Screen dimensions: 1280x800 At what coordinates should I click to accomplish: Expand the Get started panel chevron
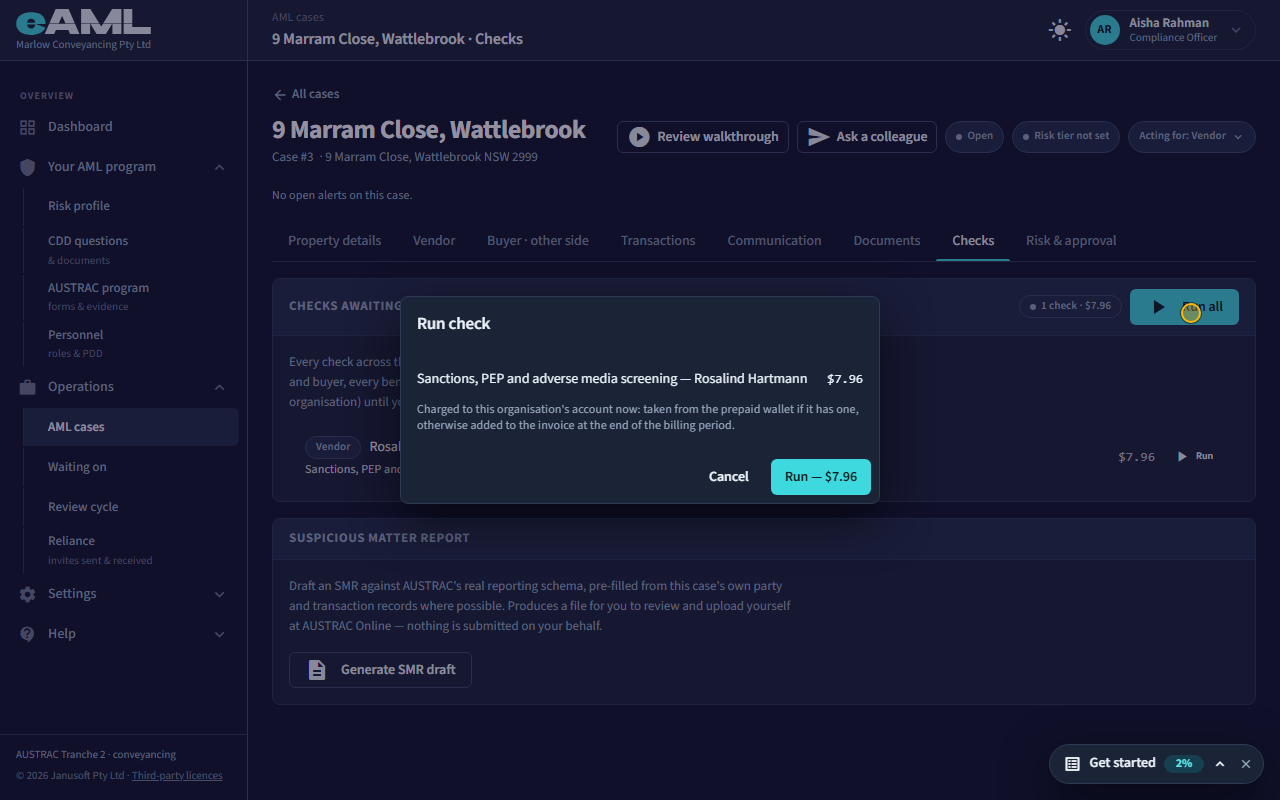1220,764
